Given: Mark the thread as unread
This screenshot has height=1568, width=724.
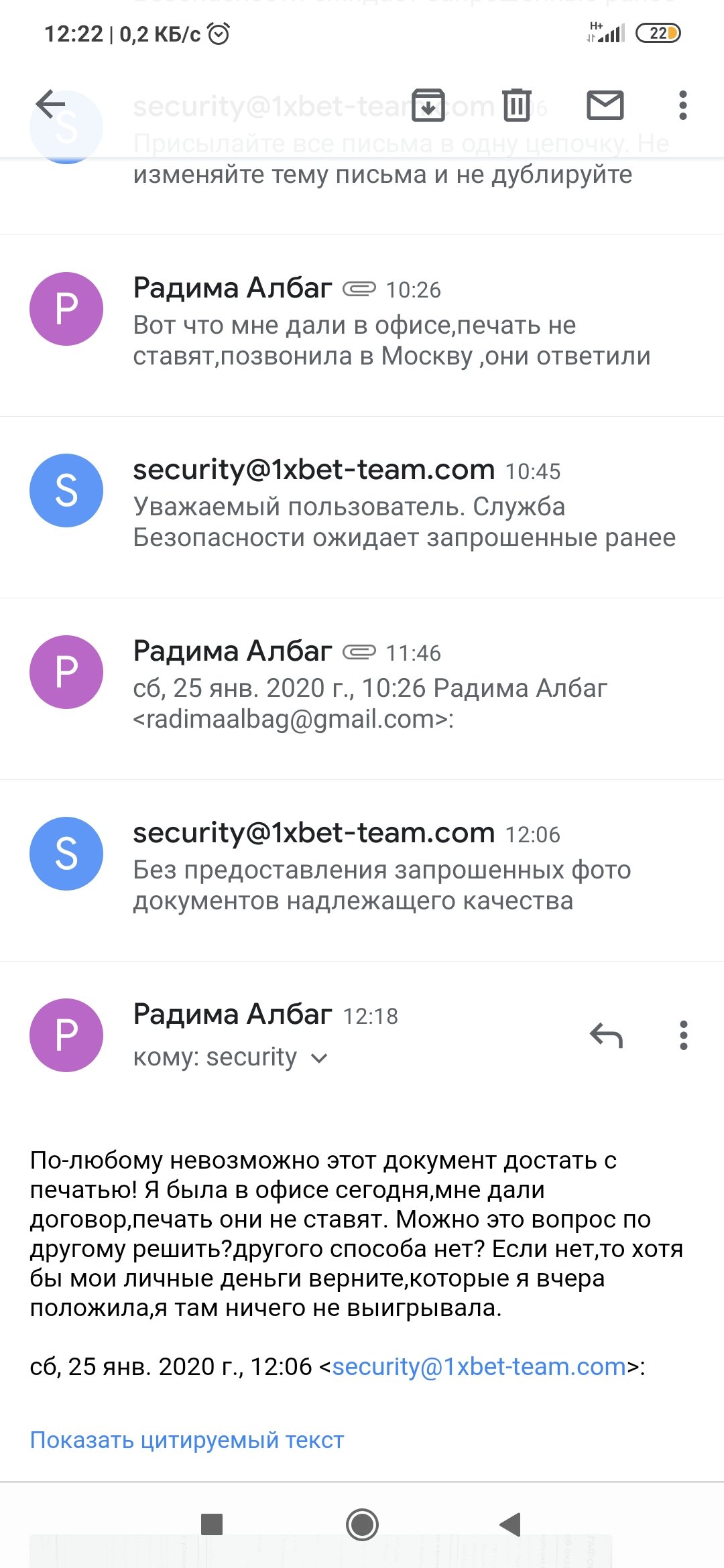Looking at the screenshot, I should click(605, 105).
